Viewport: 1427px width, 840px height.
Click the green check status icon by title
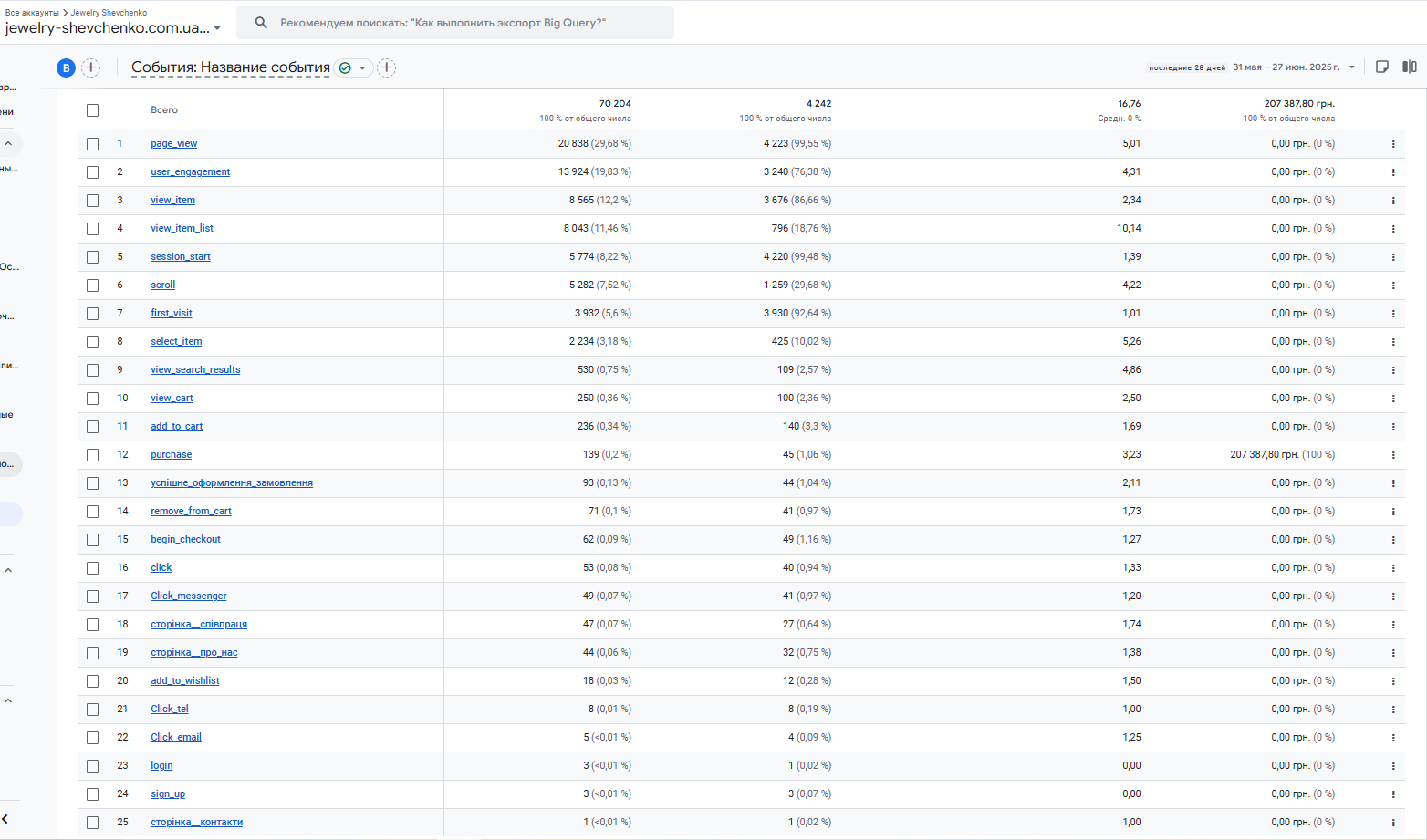point(345,67)
